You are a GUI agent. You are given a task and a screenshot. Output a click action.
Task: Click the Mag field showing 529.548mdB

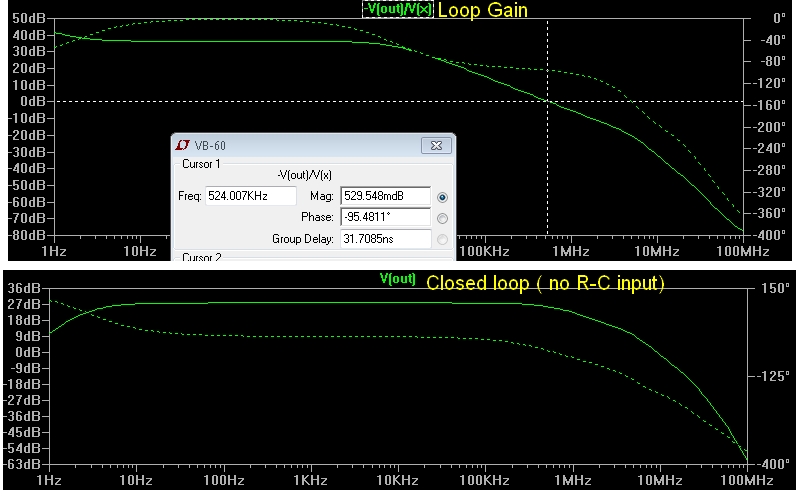pyautogui.click(x=386, y=196)
